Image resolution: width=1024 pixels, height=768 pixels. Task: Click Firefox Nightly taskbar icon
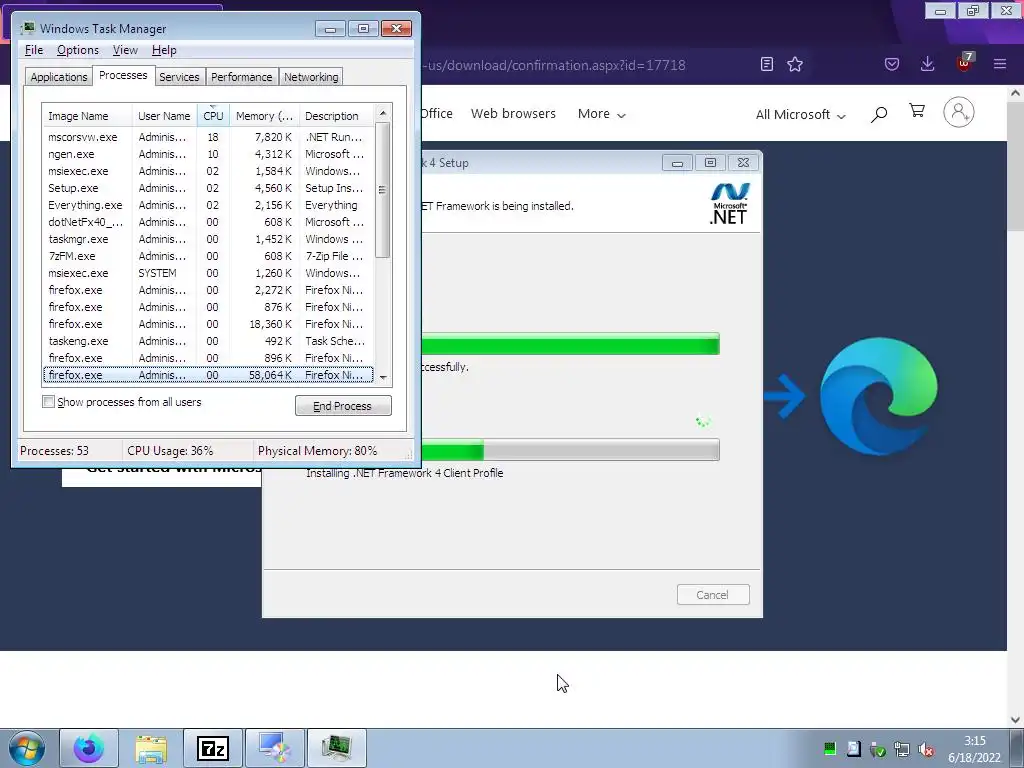point(89,748)
